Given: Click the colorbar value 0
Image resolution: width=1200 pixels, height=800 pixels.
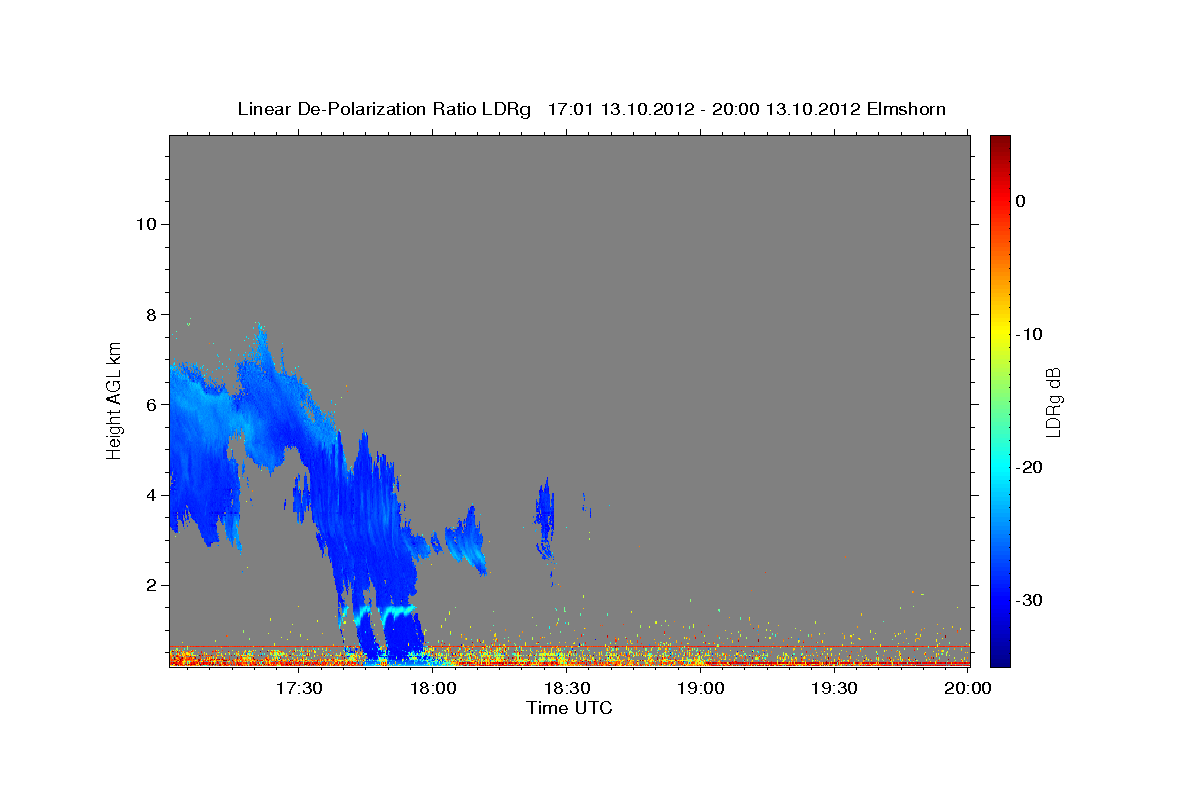Looking at the screenshot, I should coord(1020,201).
